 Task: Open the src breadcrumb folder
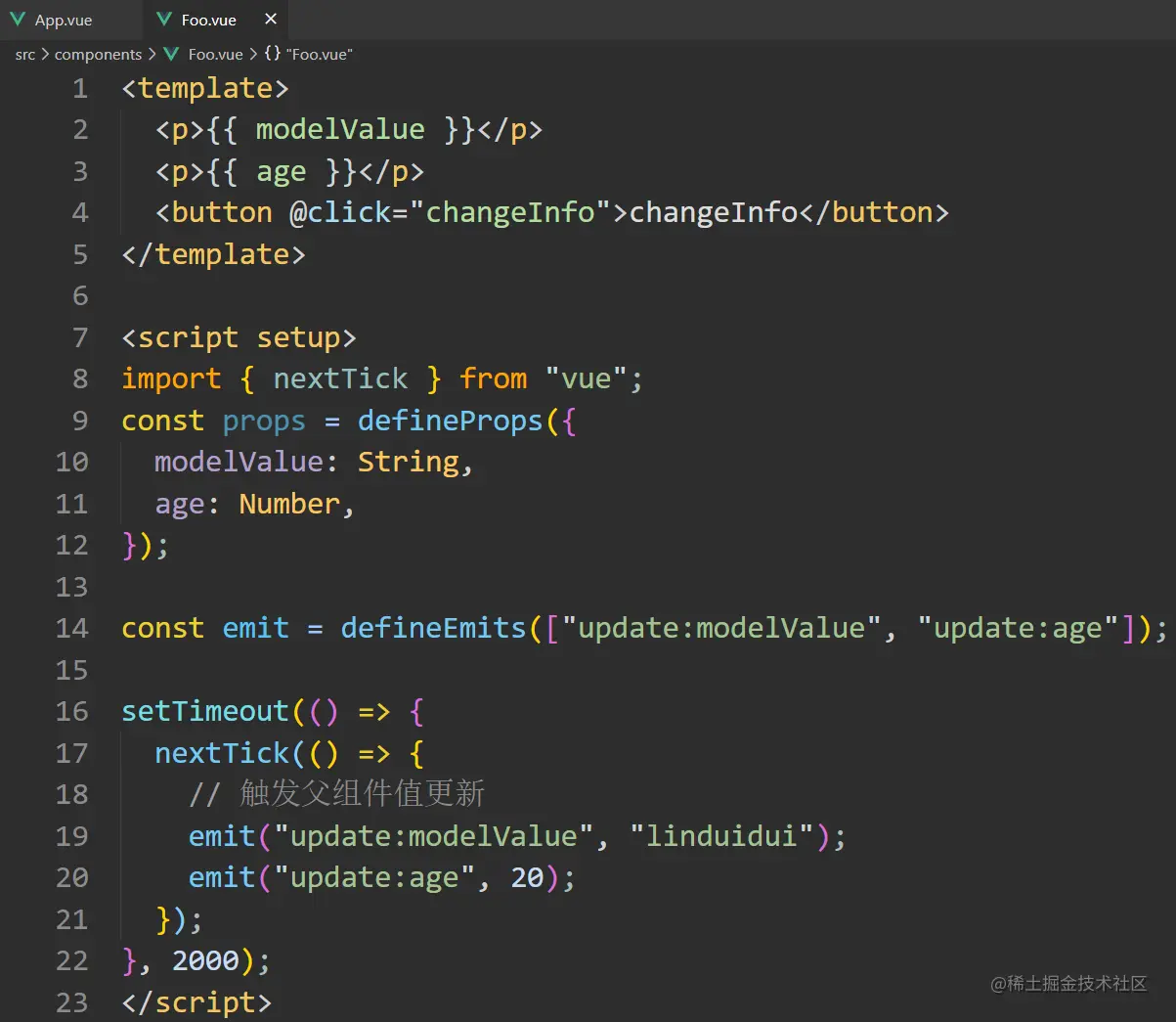click(x=25, y=54)
